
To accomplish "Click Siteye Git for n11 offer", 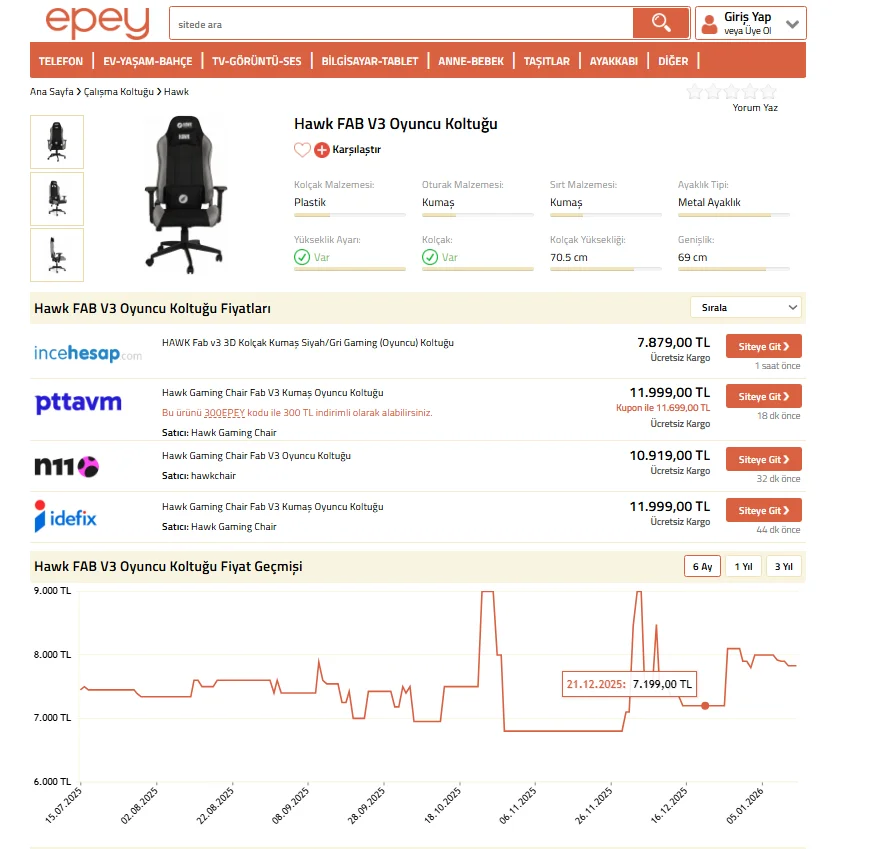I will coord(764,459).
